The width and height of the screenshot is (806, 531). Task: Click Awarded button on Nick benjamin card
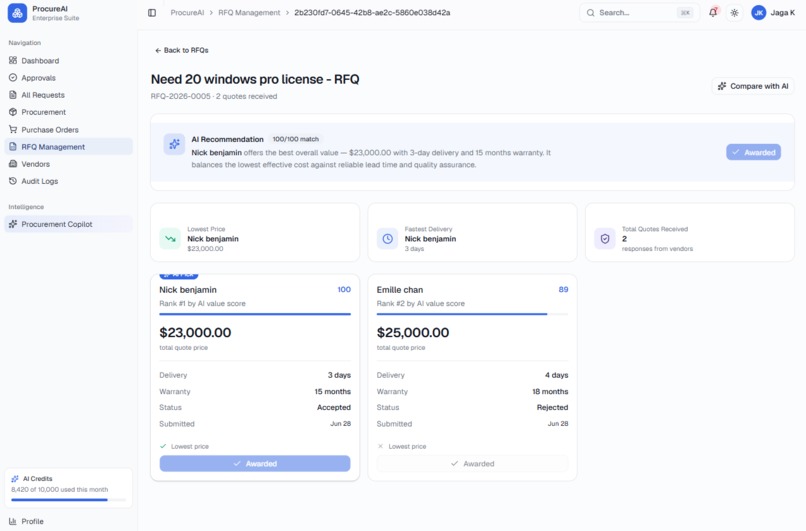tap(255, 463)
